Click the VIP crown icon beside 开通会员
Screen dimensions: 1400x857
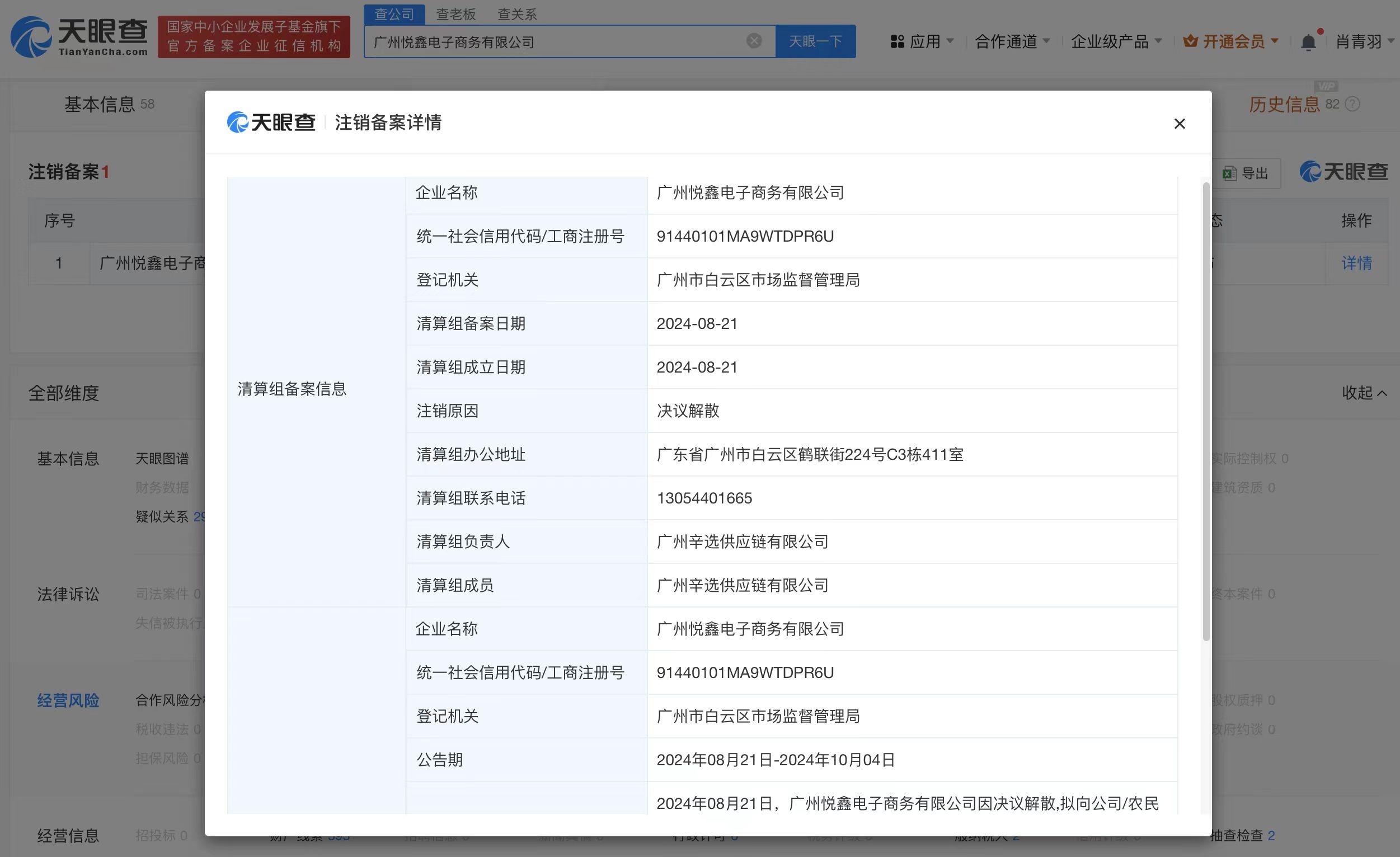pos(1191,40)
